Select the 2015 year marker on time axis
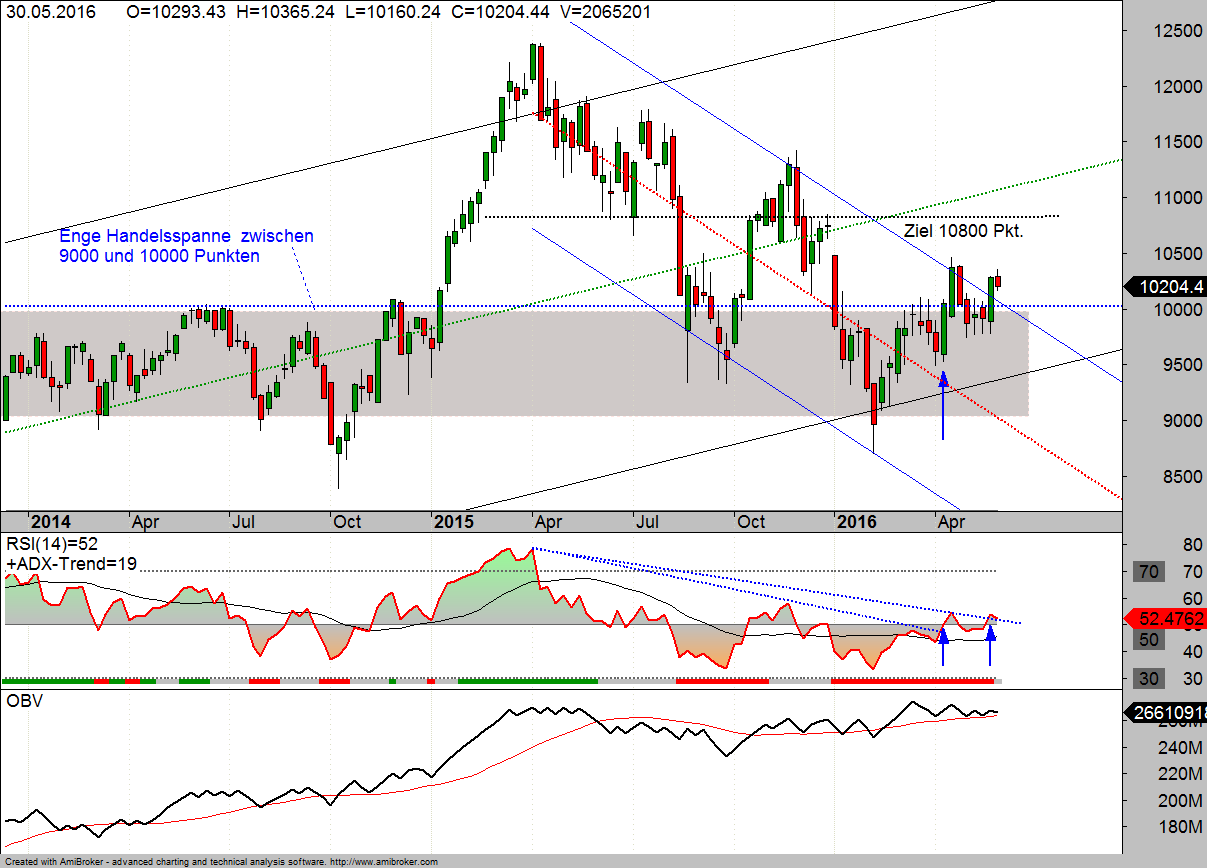The height and width of the screenshot is (868, 1207). pos(457,522)
